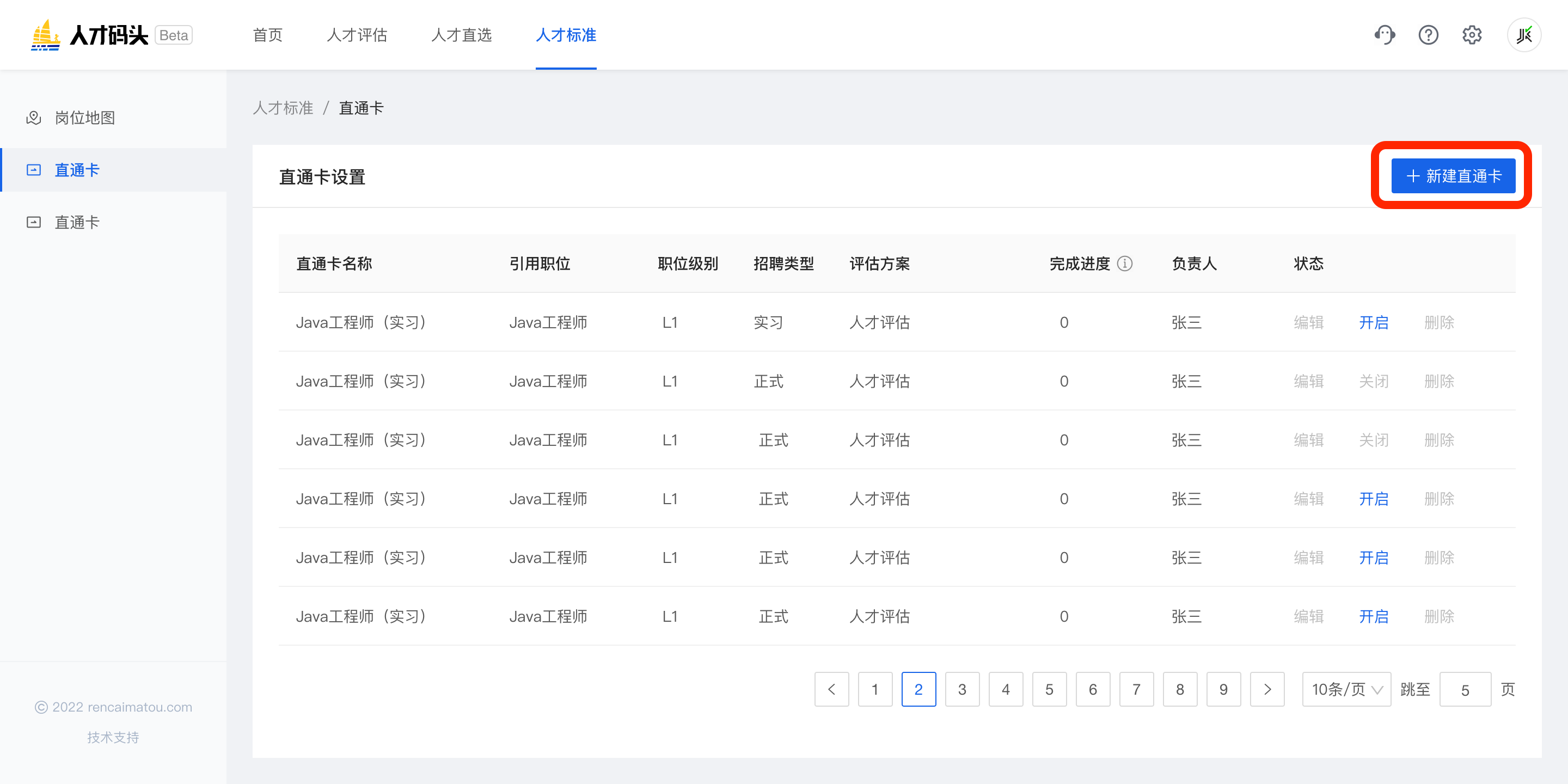The width and height of the screenshot is (1568, 784).
Task: Click the 新建直通卡 button
Action: pyautogui.click(x=1453, y=176)
